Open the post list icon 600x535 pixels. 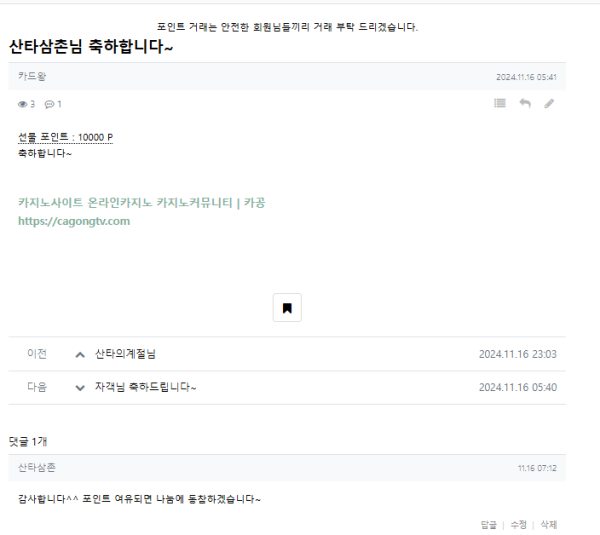pyautogui.click(x=500, y=103)
